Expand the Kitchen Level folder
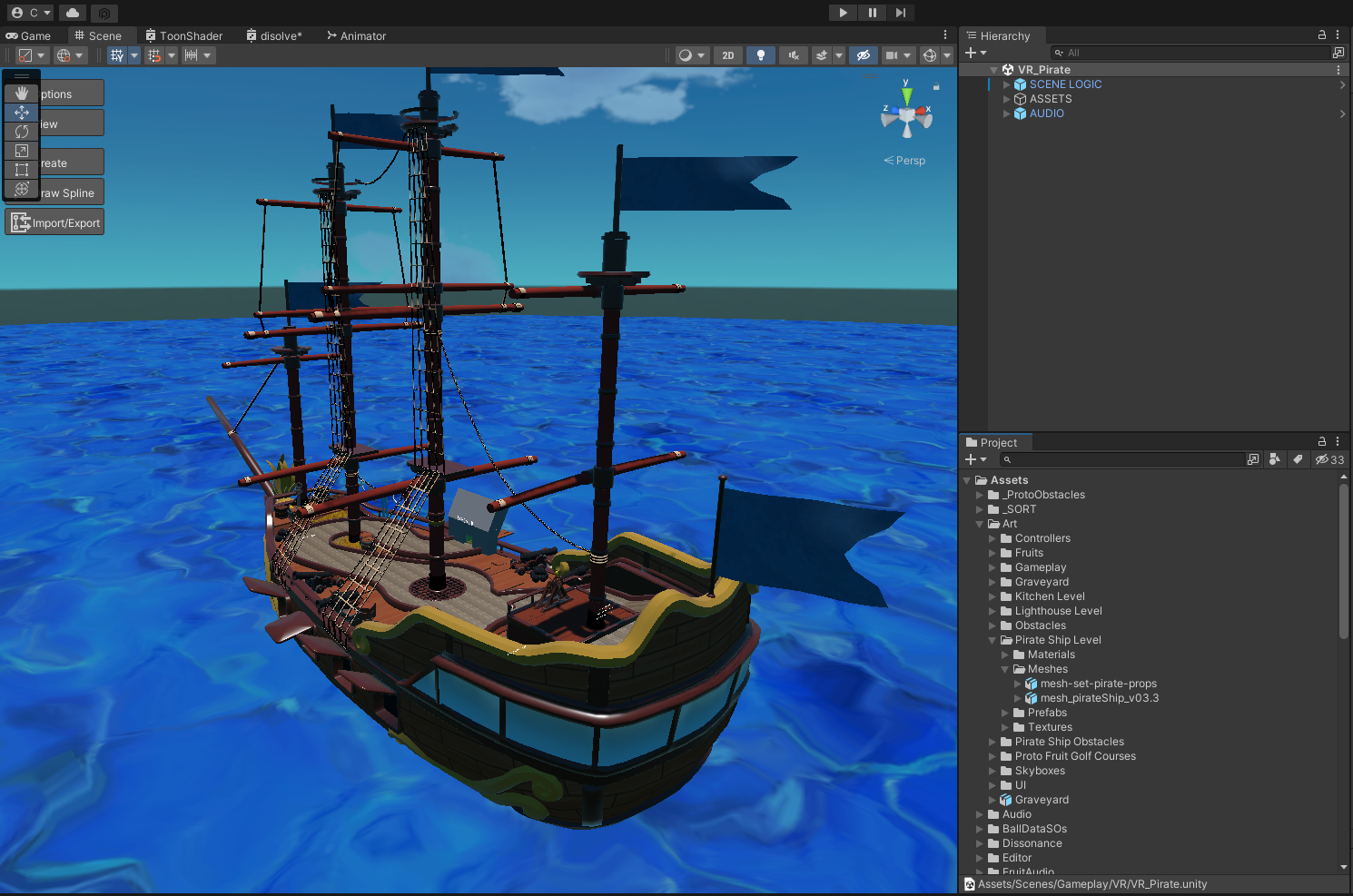The width and height of the screenshot is (1353, 896). [993, 596]
